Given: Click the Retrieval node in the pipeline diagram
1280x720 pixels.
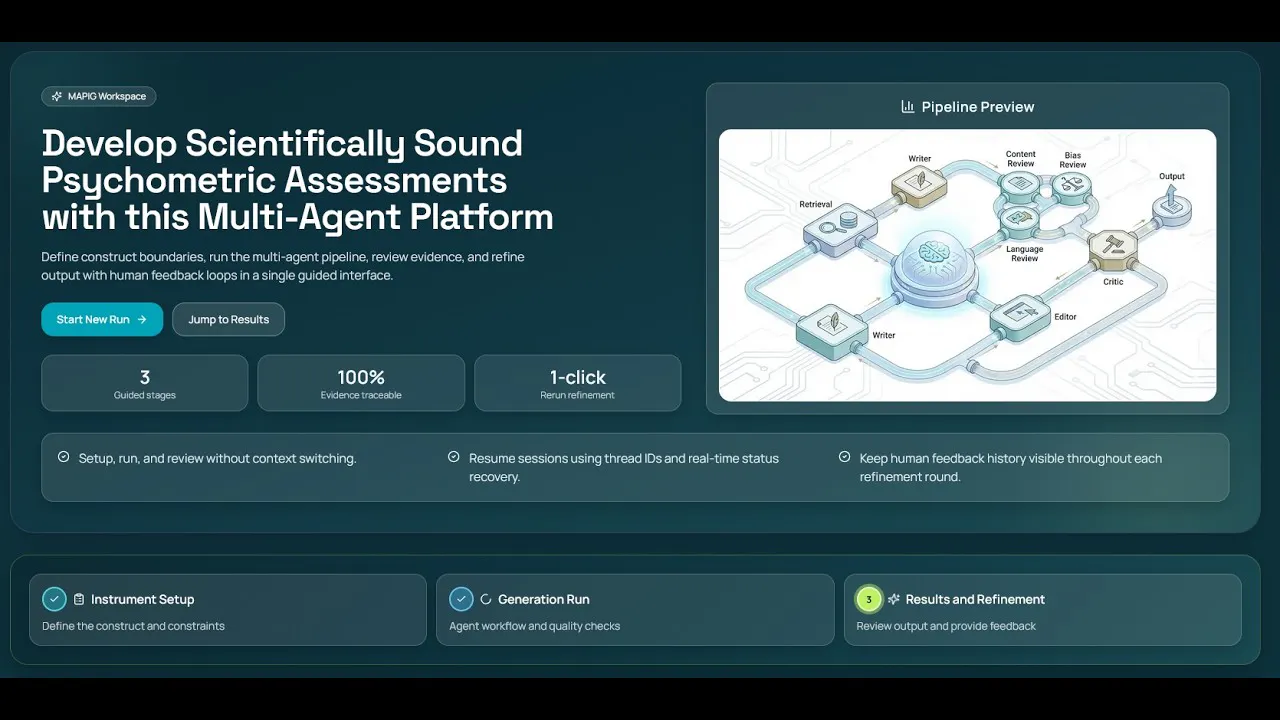Looking at the screenshot, I should pos(841,229).
